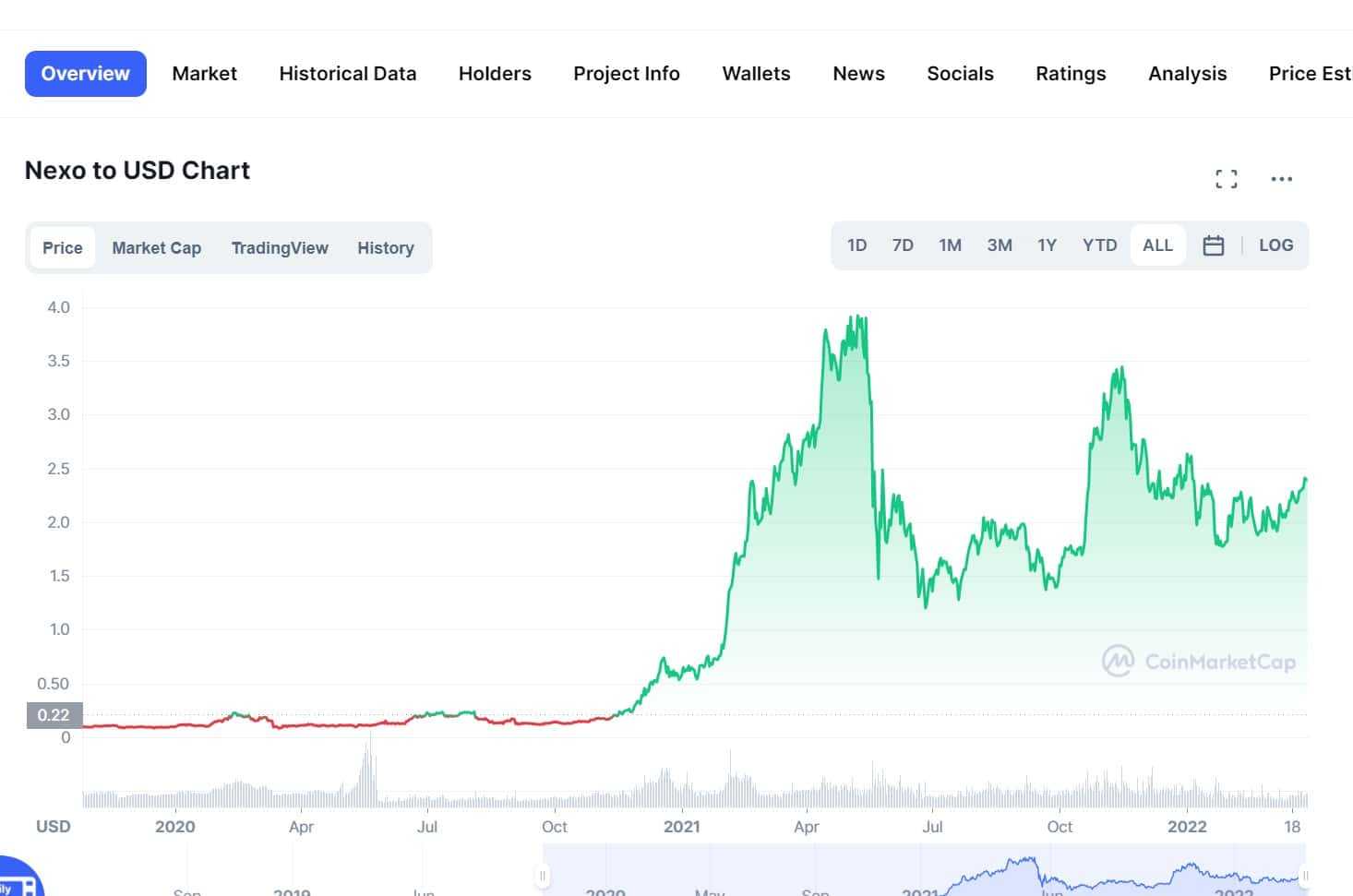
Task: Open the Market tab
Action: pos(204,74)
